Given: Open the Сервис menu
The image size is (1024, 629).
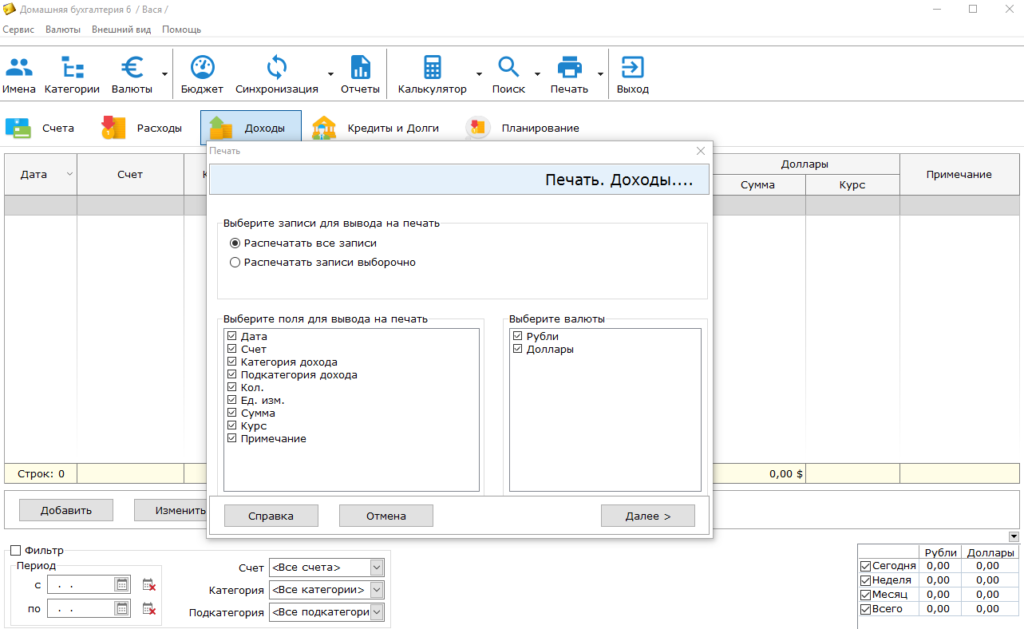Looking at the screenshot, I should 18,30.
